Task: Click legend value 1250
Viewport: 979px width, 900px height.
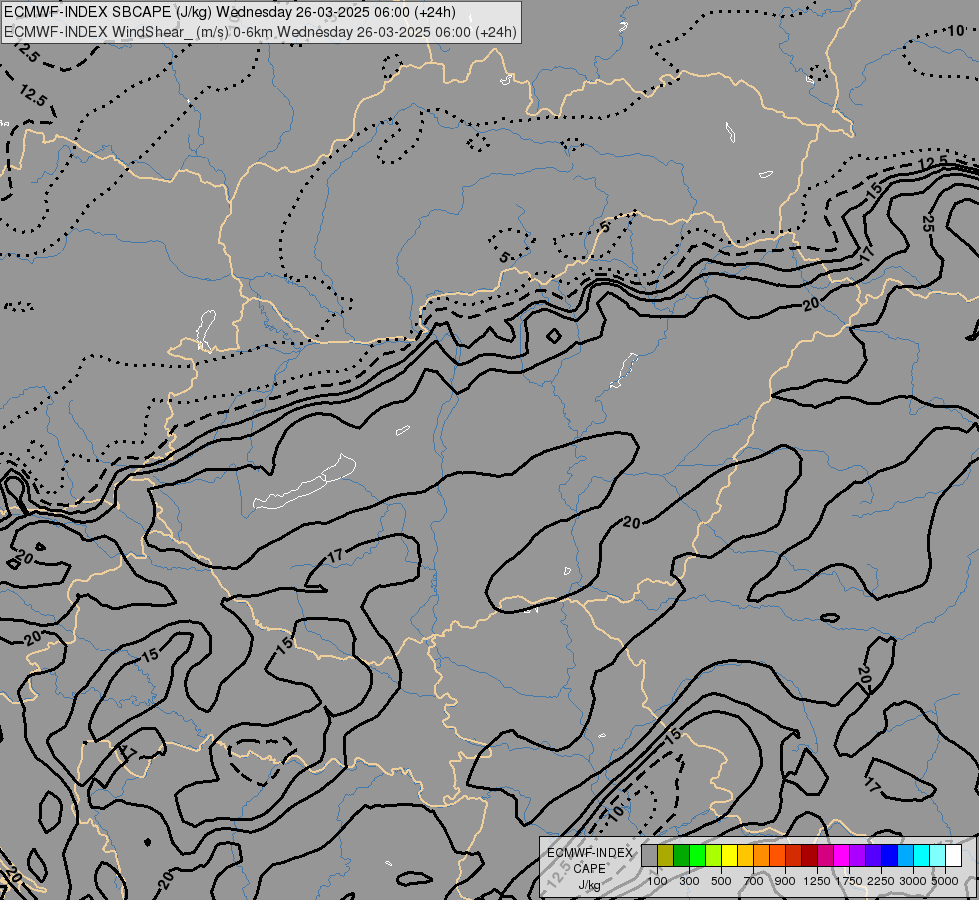Action: [817, 881]
